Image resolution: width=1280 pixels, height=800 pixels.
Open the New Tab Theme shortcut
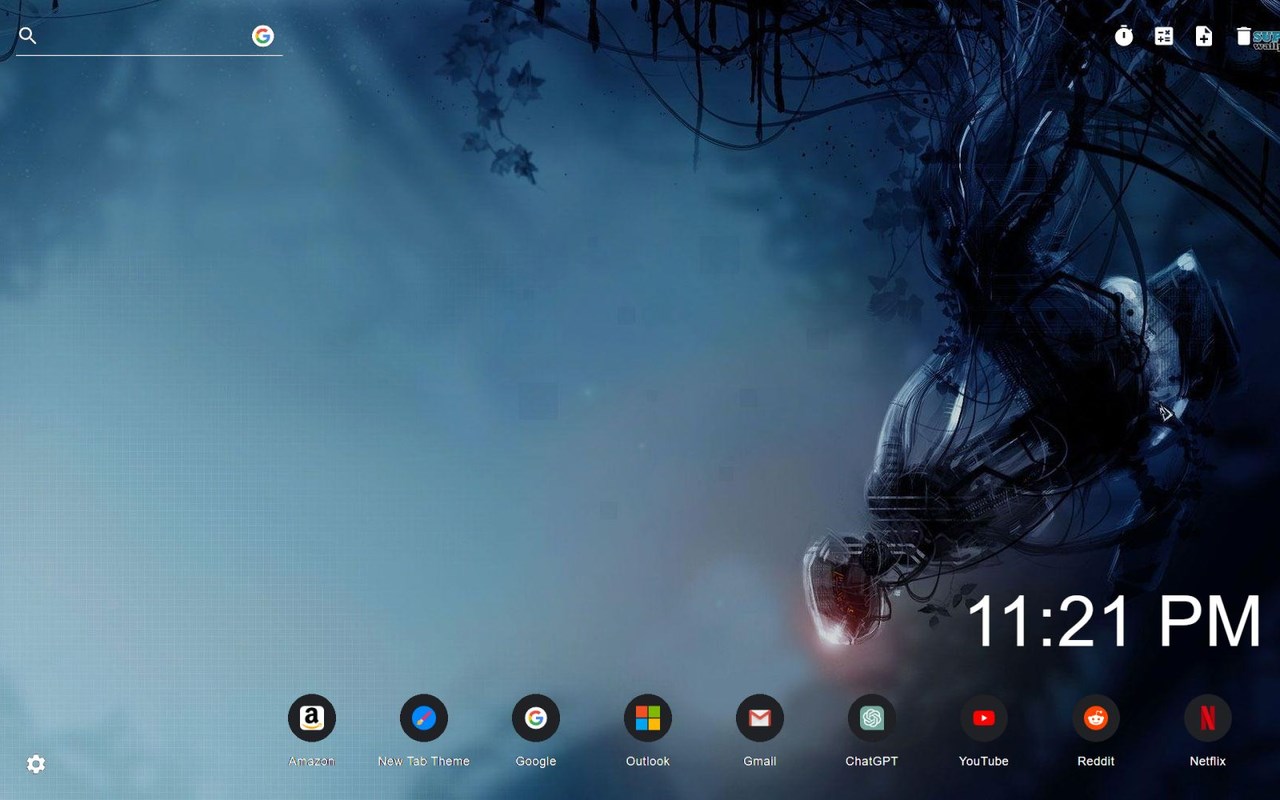tap(424, 718)
